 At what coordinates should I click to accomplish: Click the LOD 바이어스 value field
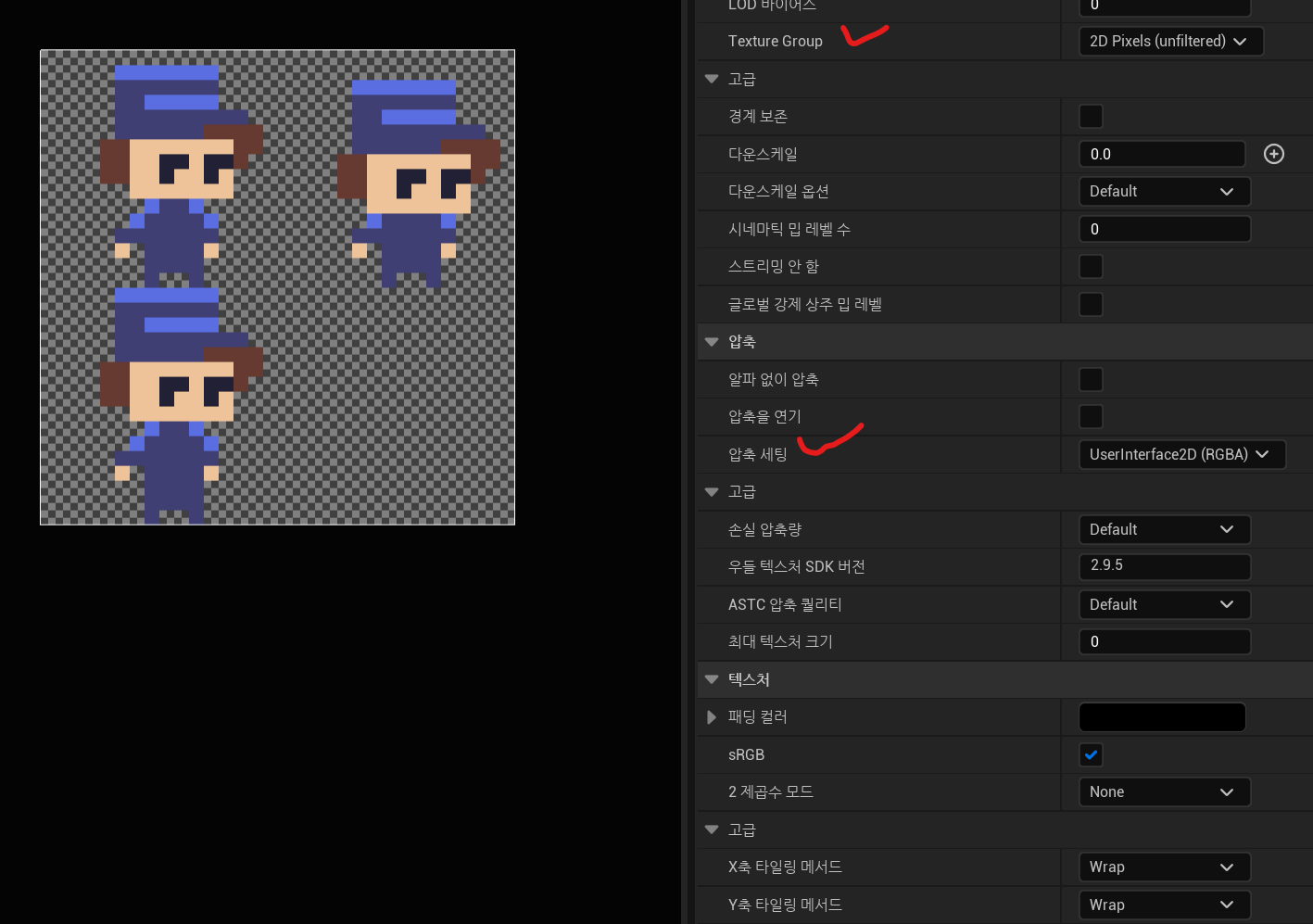click(1165, 6)
